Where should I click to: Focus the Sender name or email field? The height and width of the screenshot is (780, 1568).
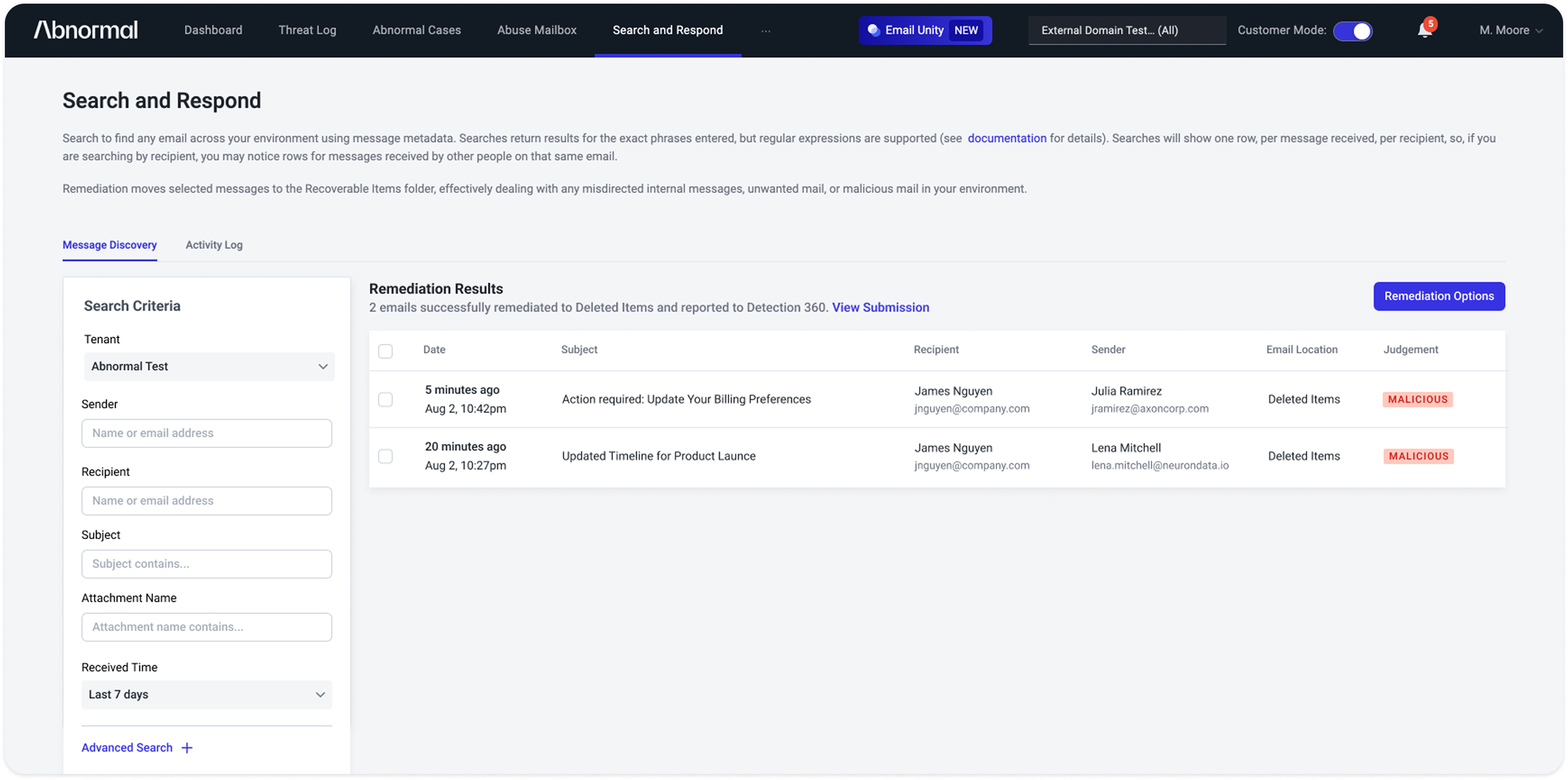(206, 433)
